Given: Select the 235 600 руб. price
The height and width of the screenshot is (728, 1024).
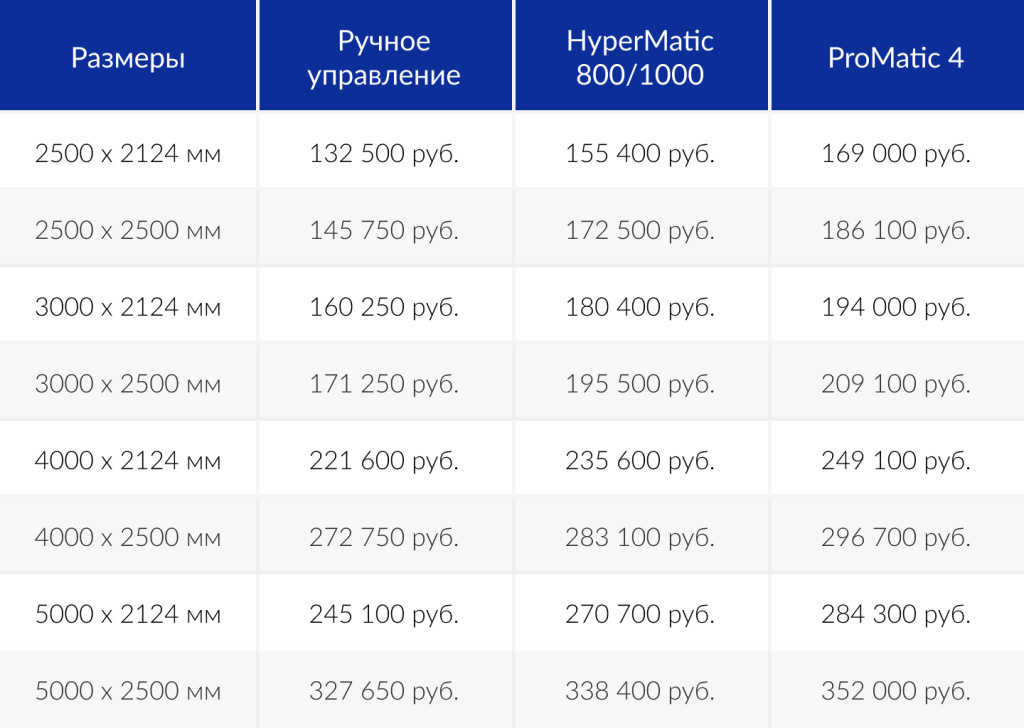Looking at the screenshot, I should pyautogui.click(x=640, y=460).
